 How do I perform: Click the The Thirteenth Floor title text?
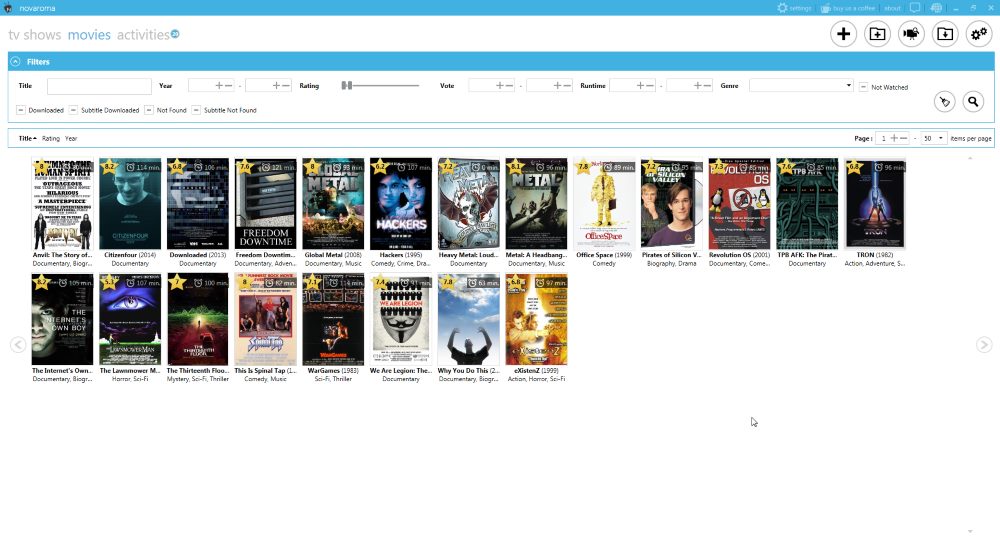[x=198, y=370]
